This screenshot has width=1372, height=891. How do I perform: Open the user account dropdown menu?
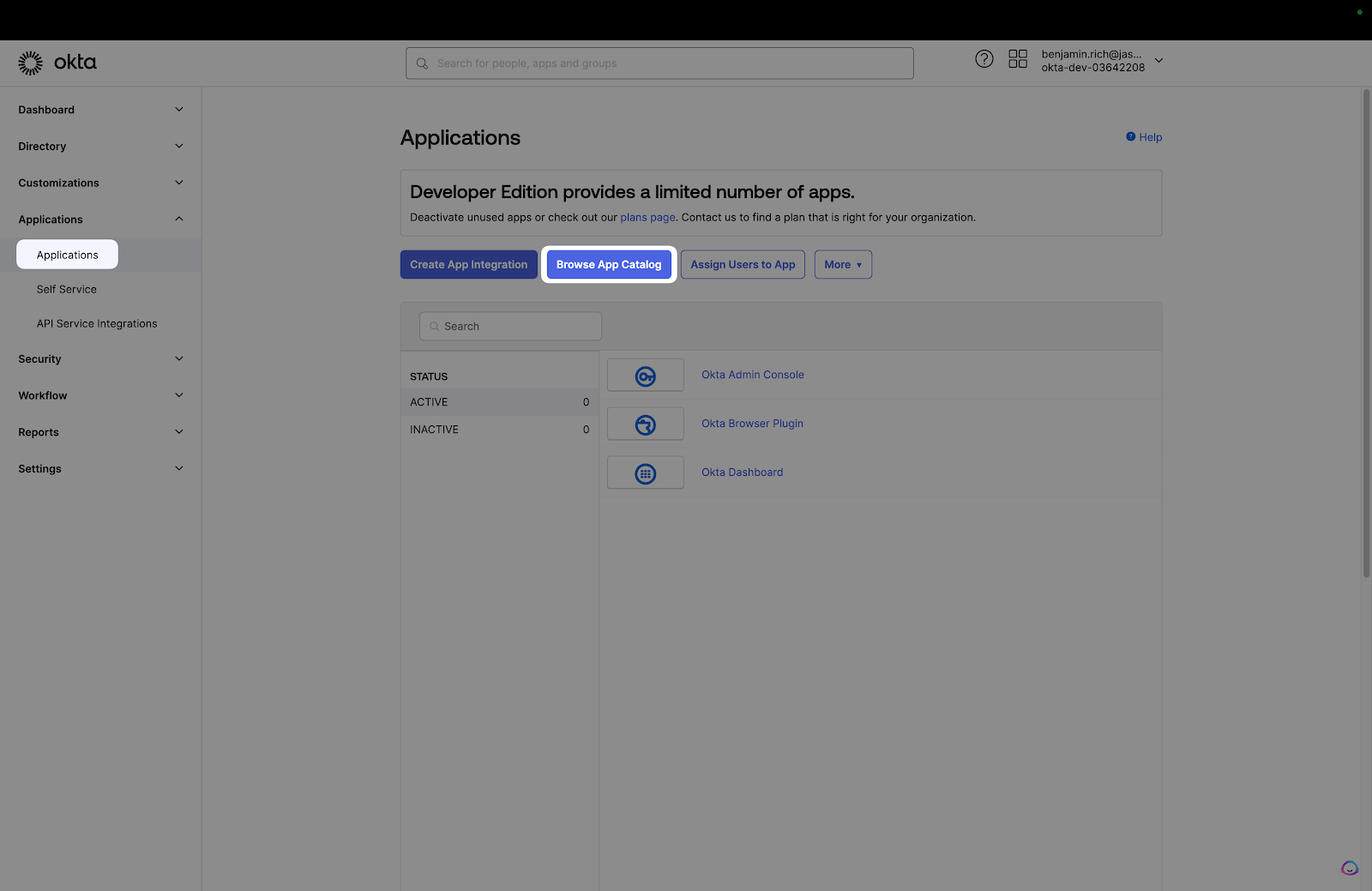click(x=1158, y=61)
